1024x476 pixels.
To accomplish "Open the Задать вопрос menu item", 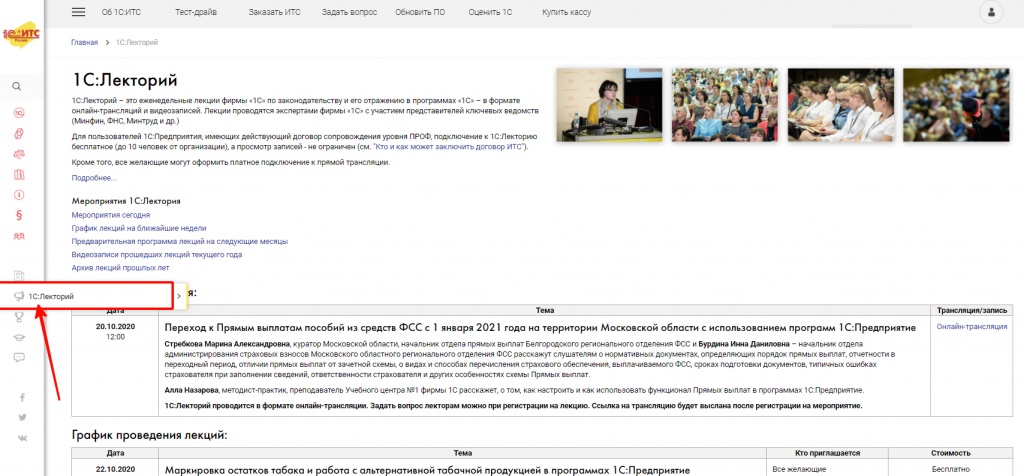I will (349, 12).
